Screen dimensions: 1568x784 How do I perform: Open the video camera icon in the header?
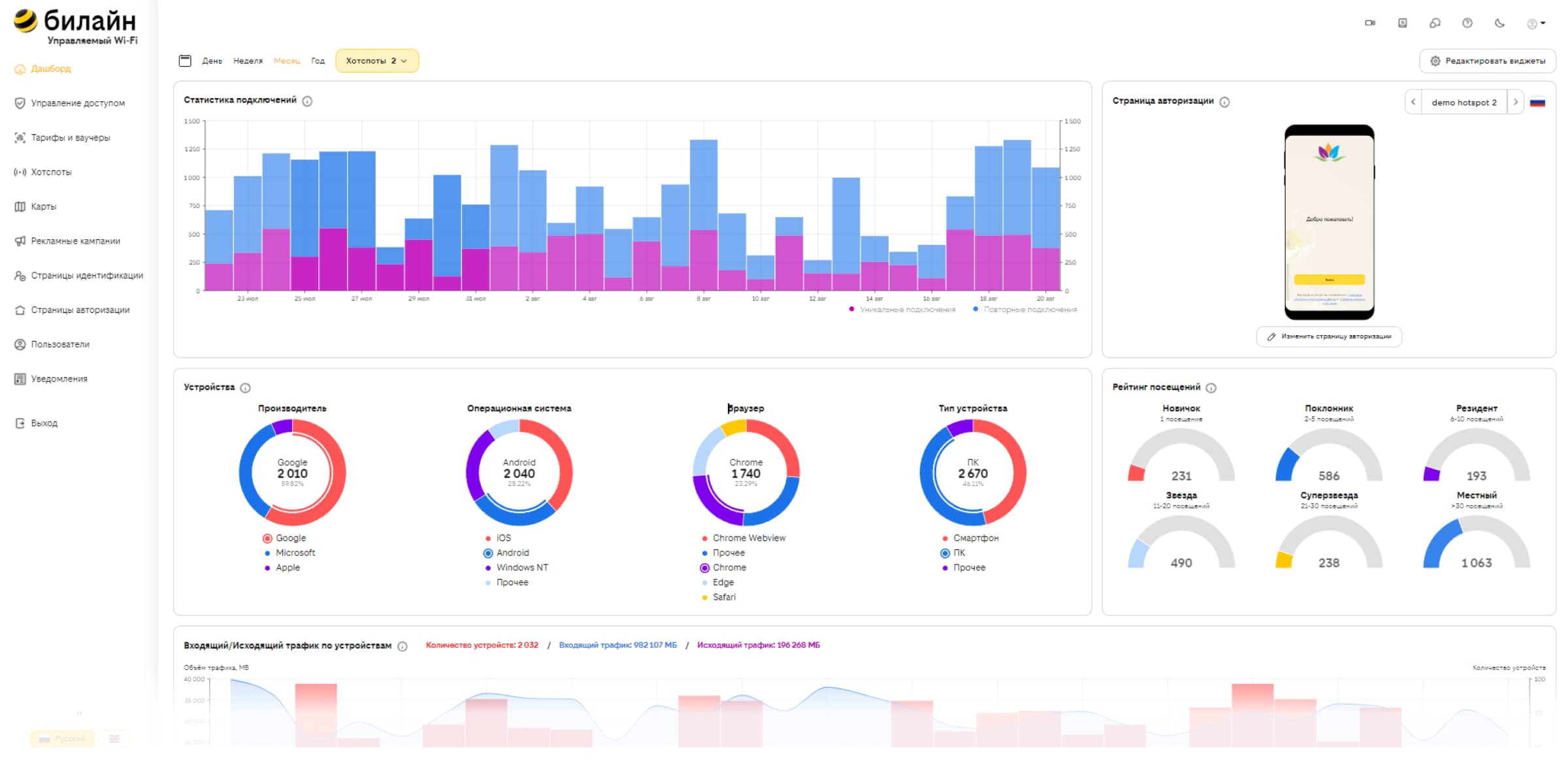(1370, 23)
